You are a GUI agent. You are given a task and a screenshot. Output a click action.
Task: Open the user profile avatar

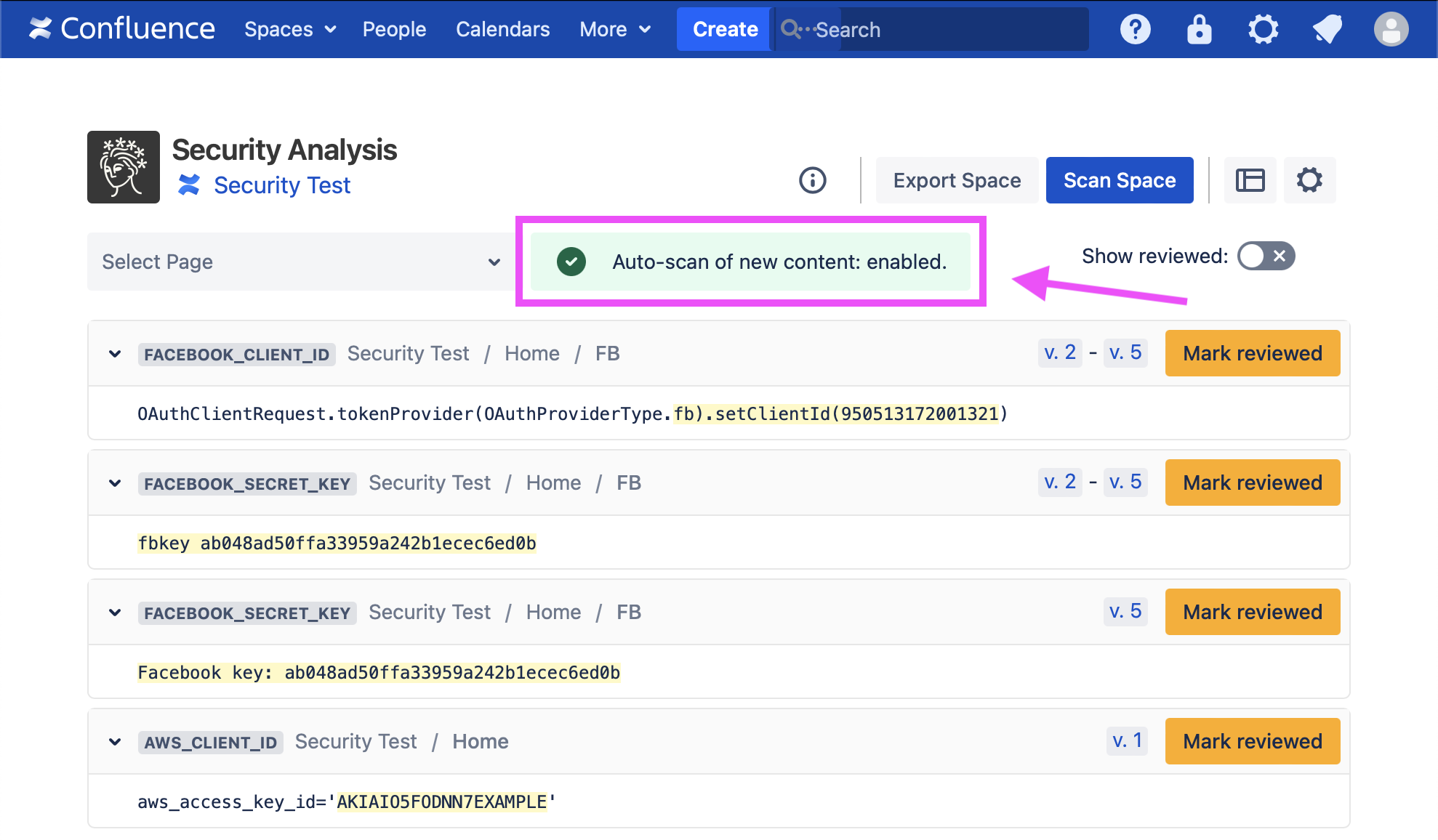tap(1390, 29)
